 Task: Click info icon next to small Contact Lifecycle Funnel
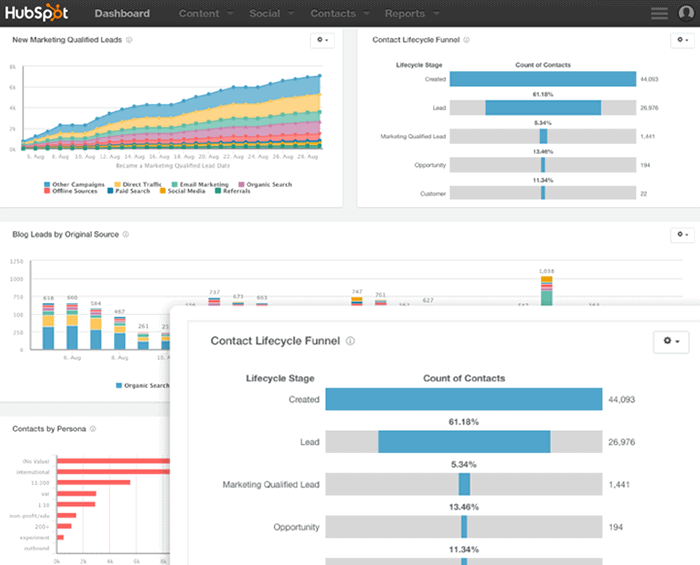point(466,40)
